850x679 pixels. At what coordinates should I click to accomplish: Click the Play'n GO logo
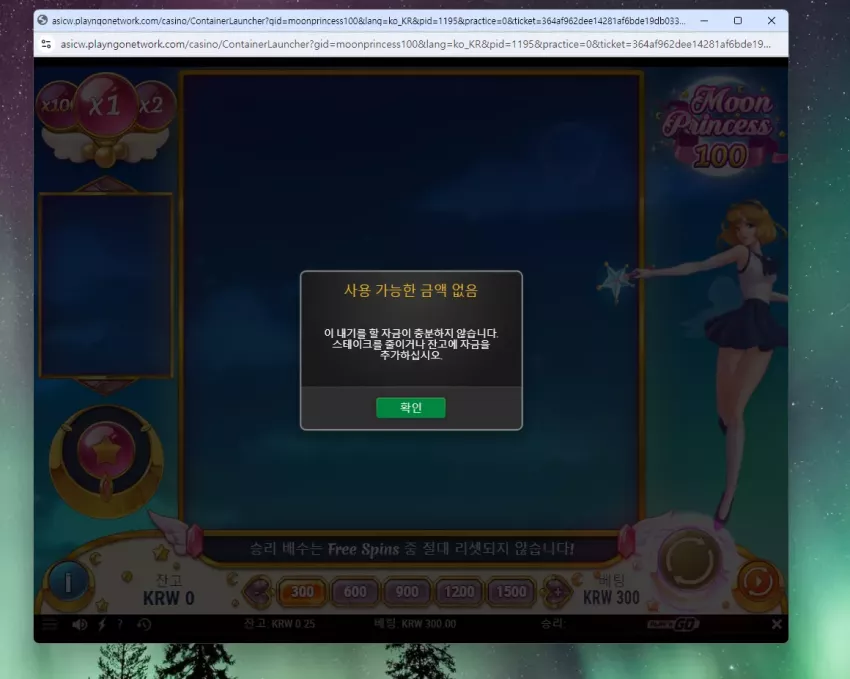tap(673, 624)
